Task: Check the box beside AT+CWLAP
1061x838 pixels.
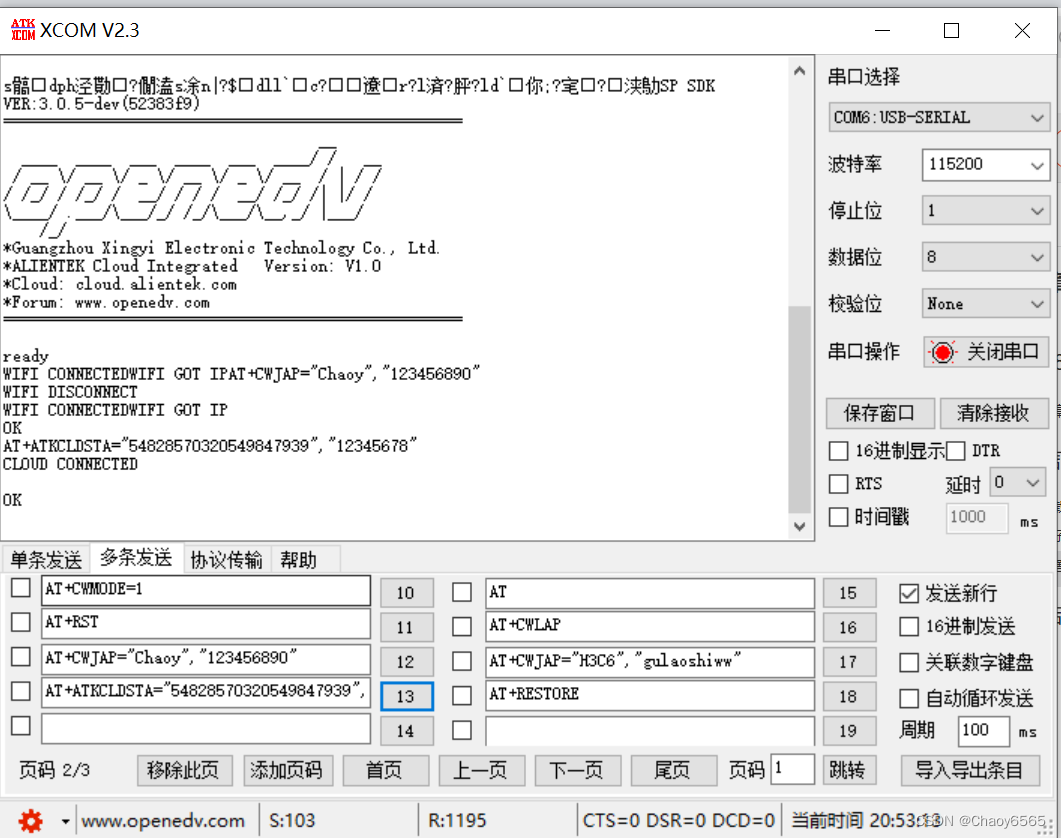Action: (x=462, y=626)
